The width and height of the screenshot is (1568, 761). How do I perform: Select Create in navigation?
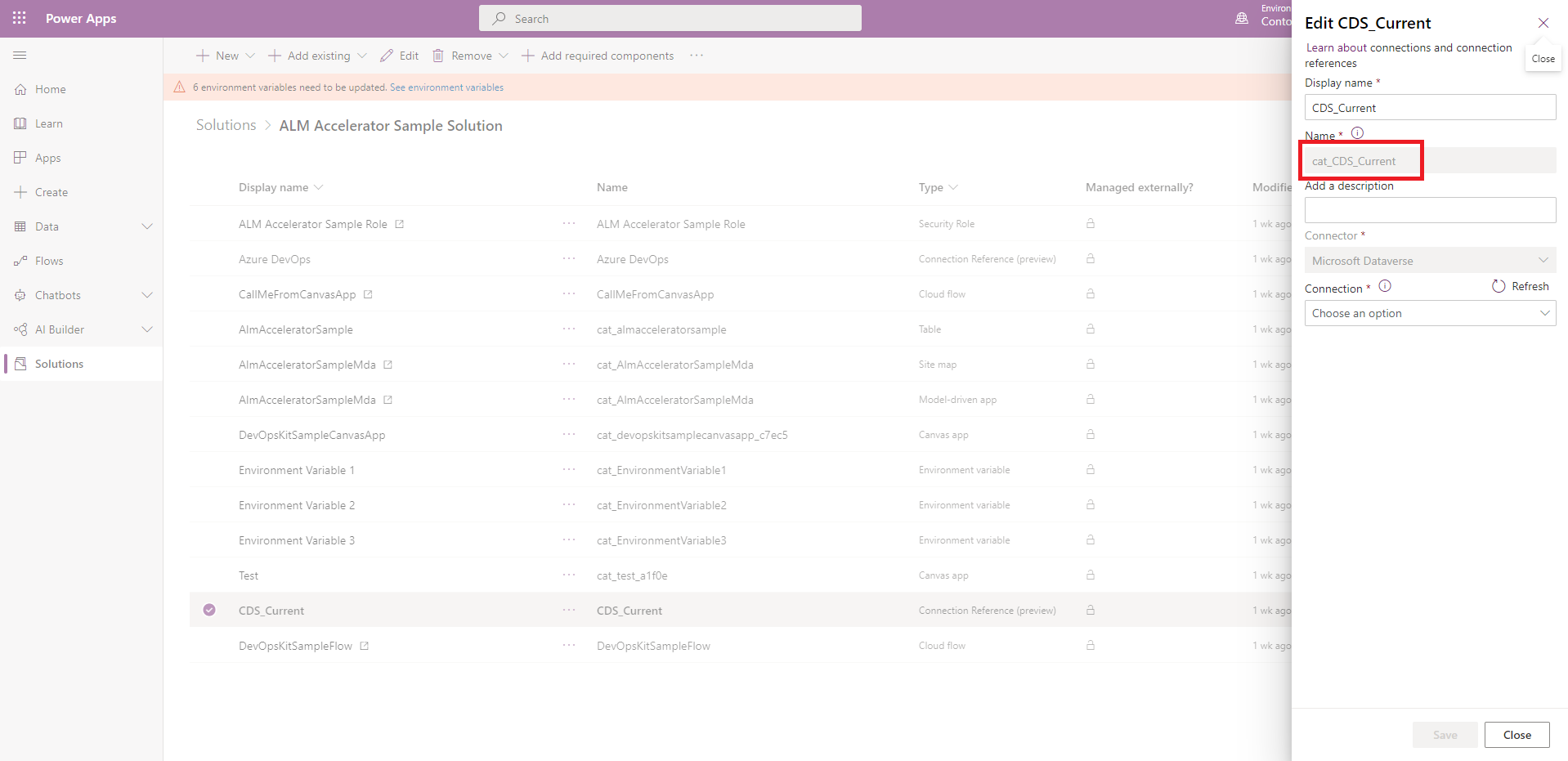click(52, 192)
